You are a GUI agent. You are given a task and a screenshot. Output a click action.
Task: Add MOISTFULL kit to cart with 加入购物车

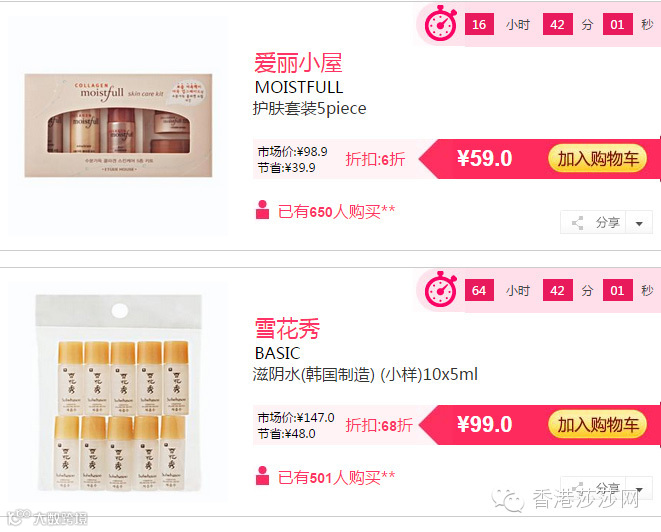pos(597,159)
